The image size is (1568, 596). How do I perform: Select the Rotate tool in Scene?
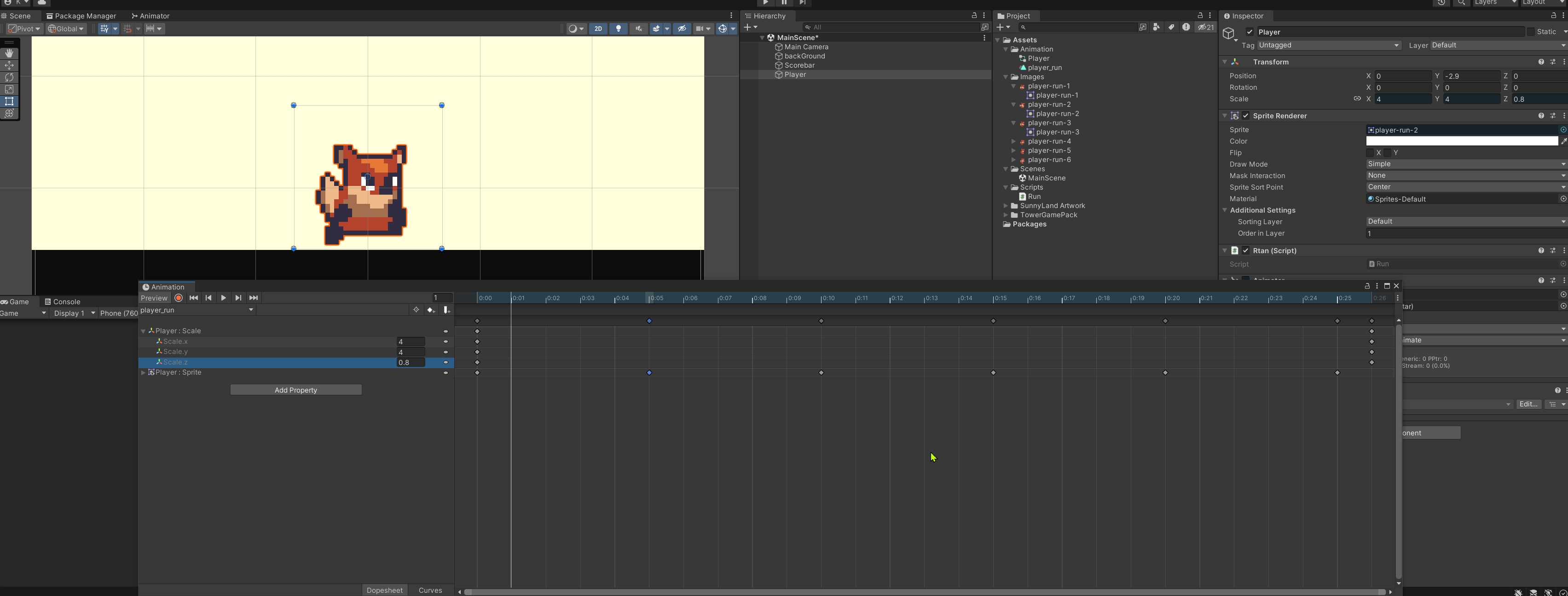[9, 77]
